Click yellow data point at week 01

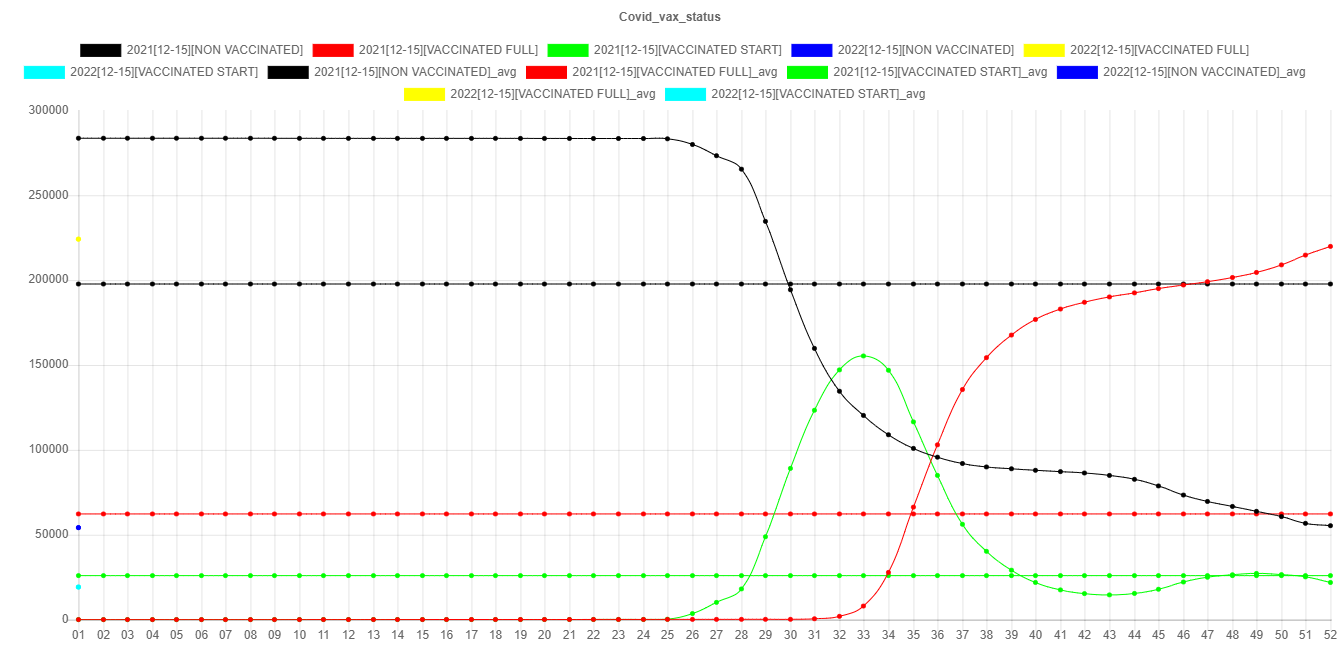coord(78,239)
